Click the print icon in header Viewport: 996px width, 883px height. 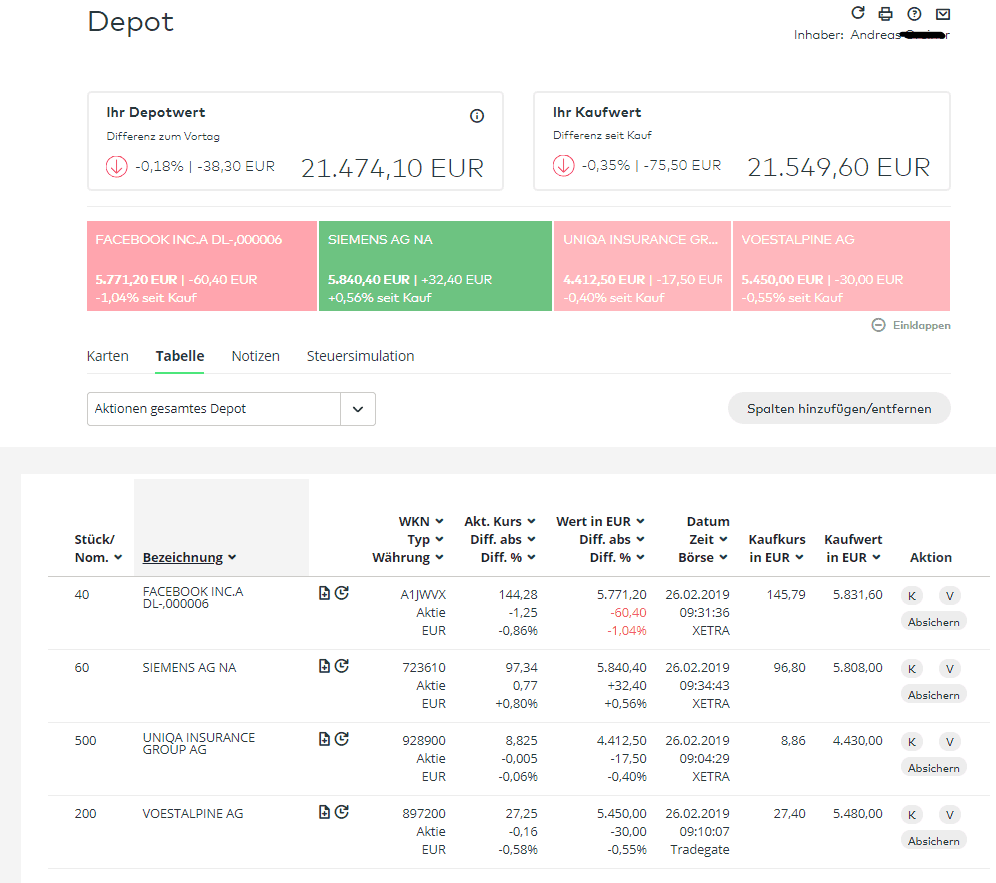click(x=885, y=13)
